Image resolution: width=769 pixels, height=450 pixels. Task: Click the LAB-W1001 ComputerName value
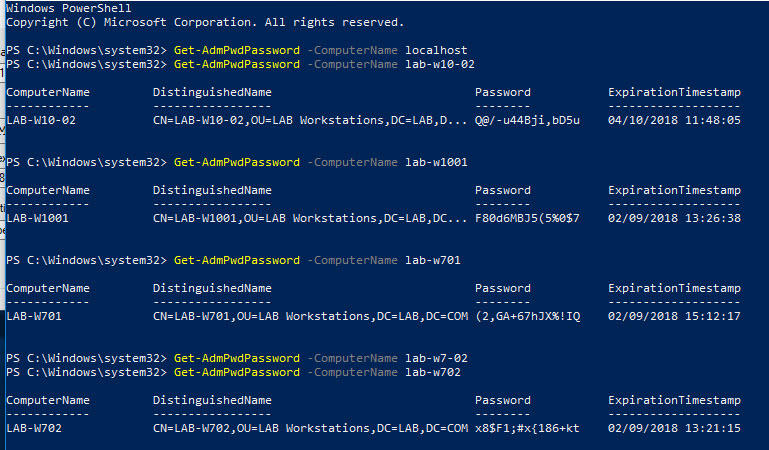37,218
